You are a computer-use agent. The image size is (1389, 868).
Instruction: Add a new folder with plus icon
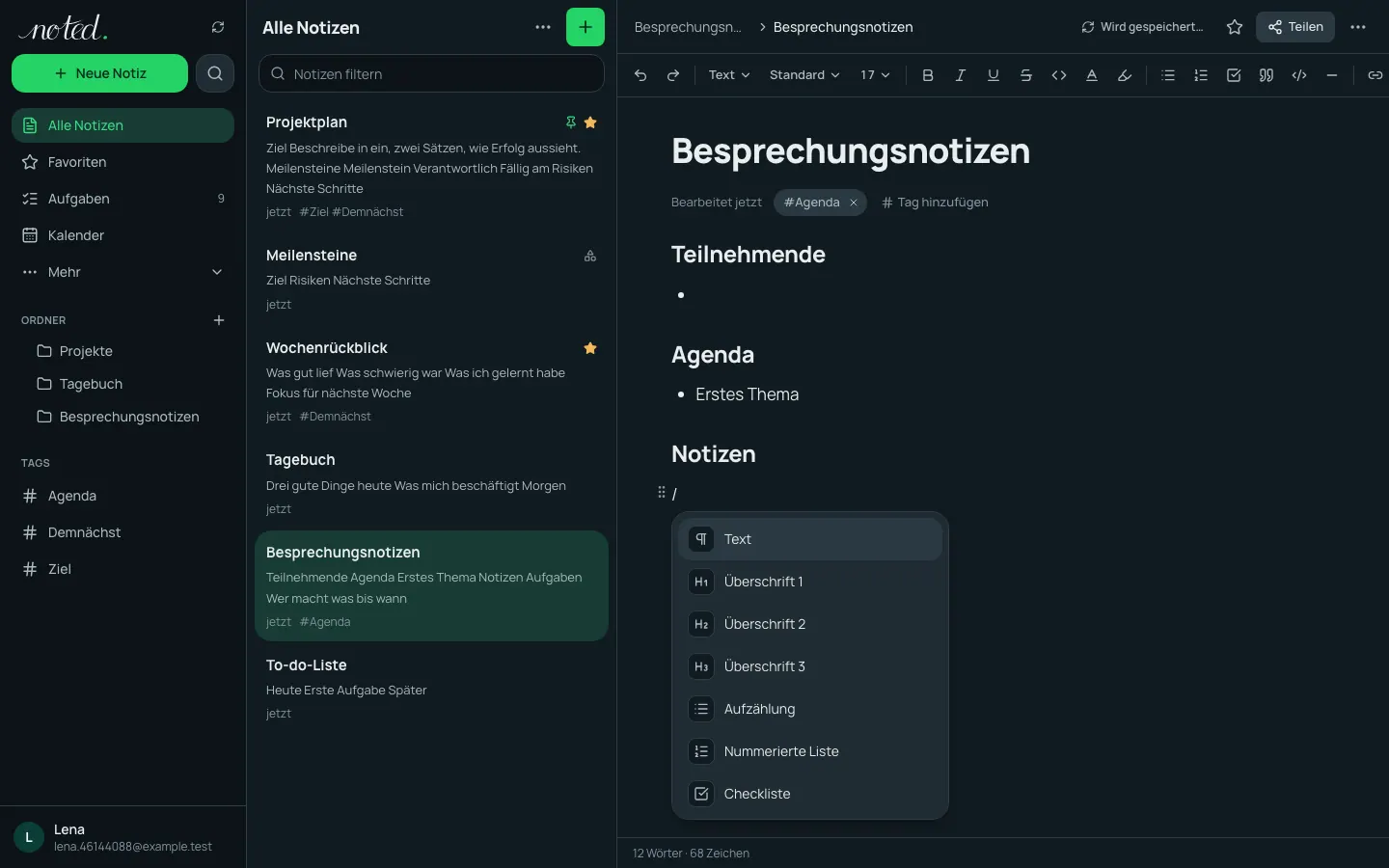[219, 320]
